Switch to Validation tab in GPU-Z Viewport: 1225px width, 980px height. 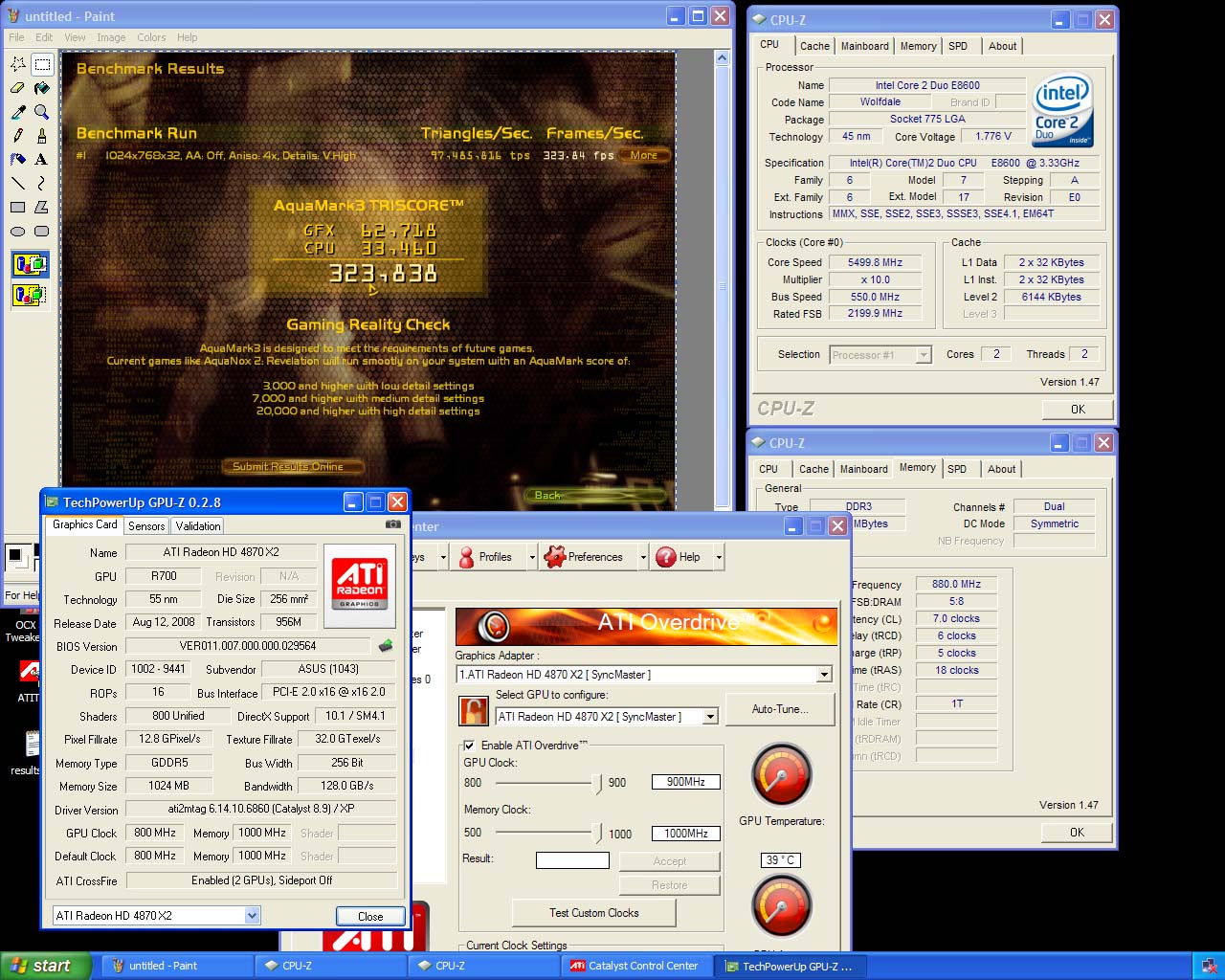click(x=198, y=525)
